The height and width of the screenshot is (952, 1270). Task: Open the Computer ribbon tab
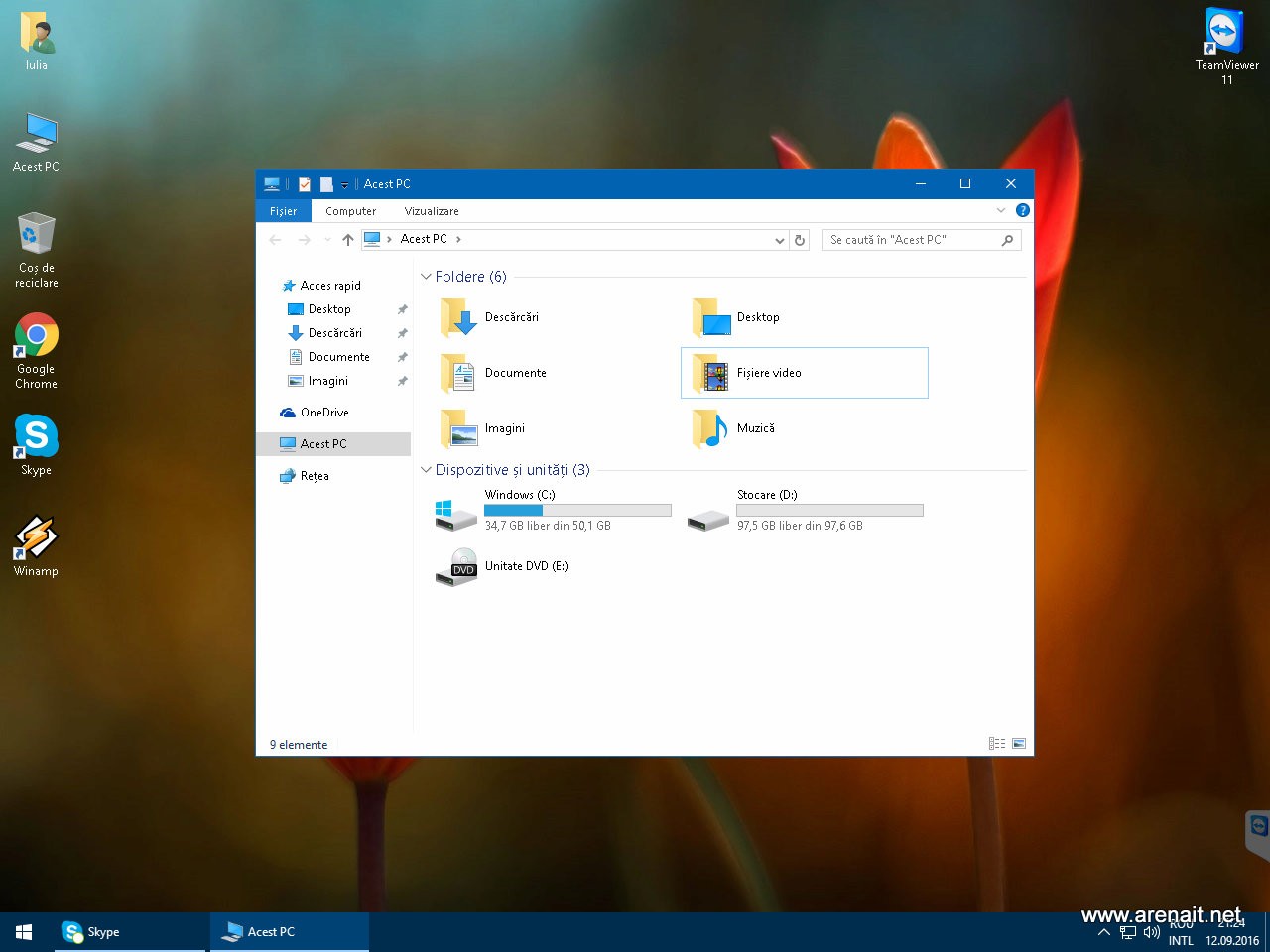tap(350, 211)
